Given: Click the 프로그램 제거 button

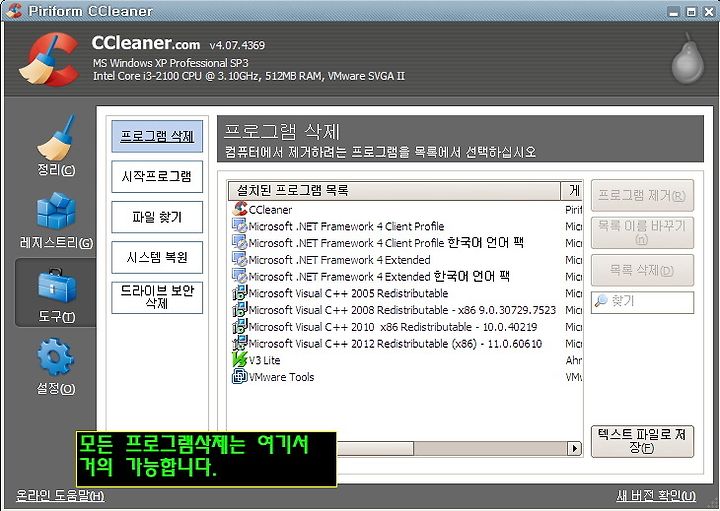Looking at the screenshot, I should point(642,196).
